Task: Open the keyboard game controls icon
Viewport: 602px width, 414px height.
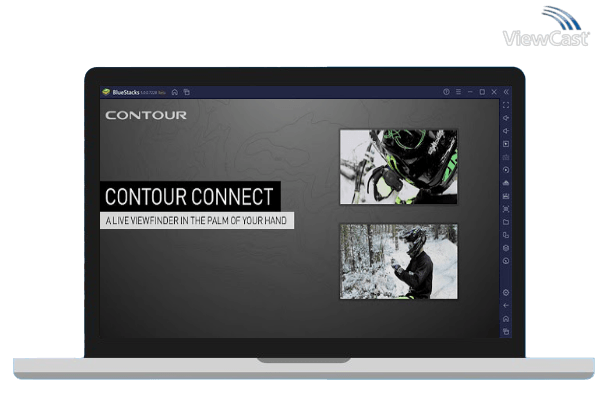Action: (506, 157)
